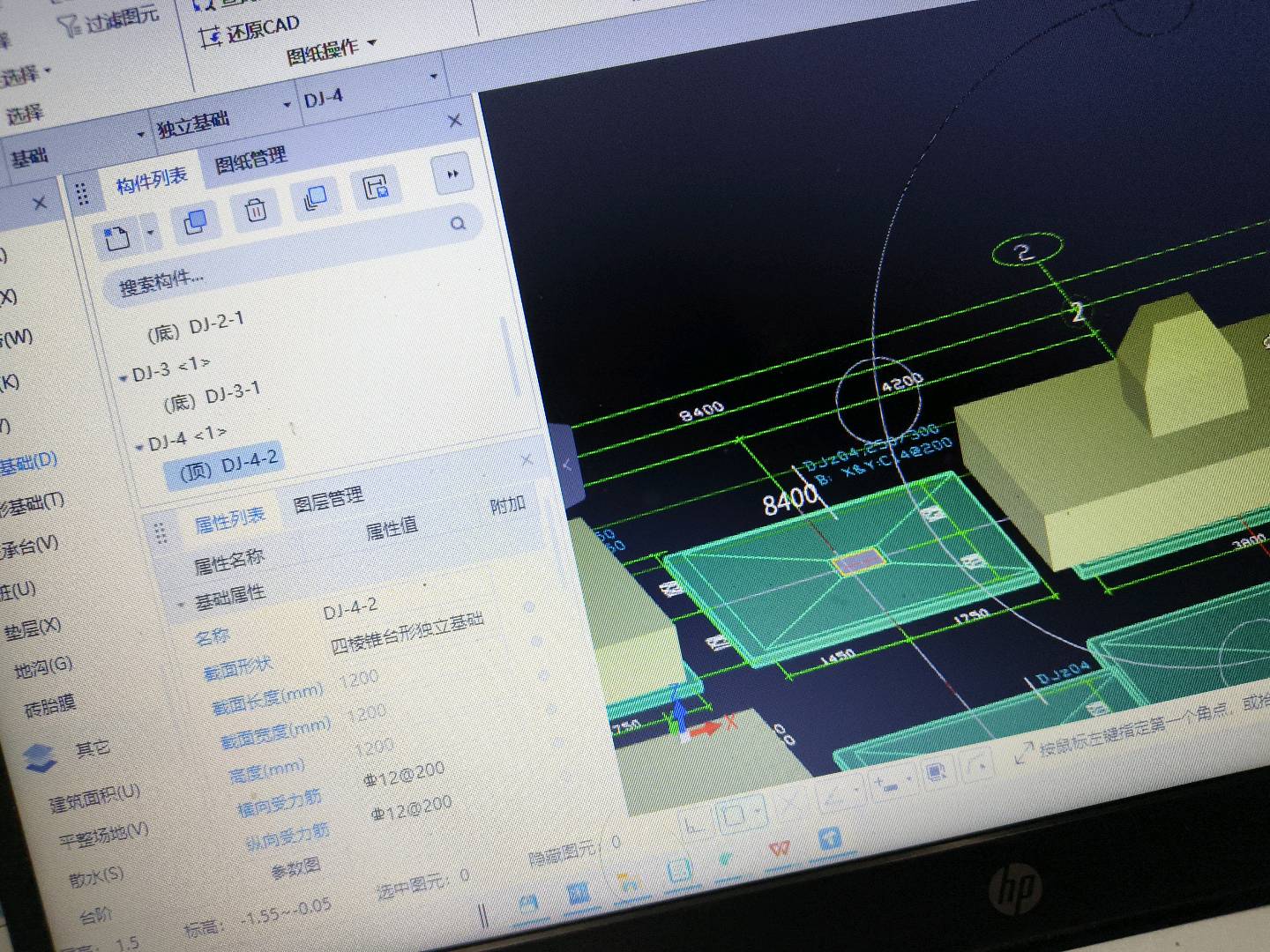The image size is (1270, 952).
Task: Click the layer display status icon
Action: (x=937, y=773)
